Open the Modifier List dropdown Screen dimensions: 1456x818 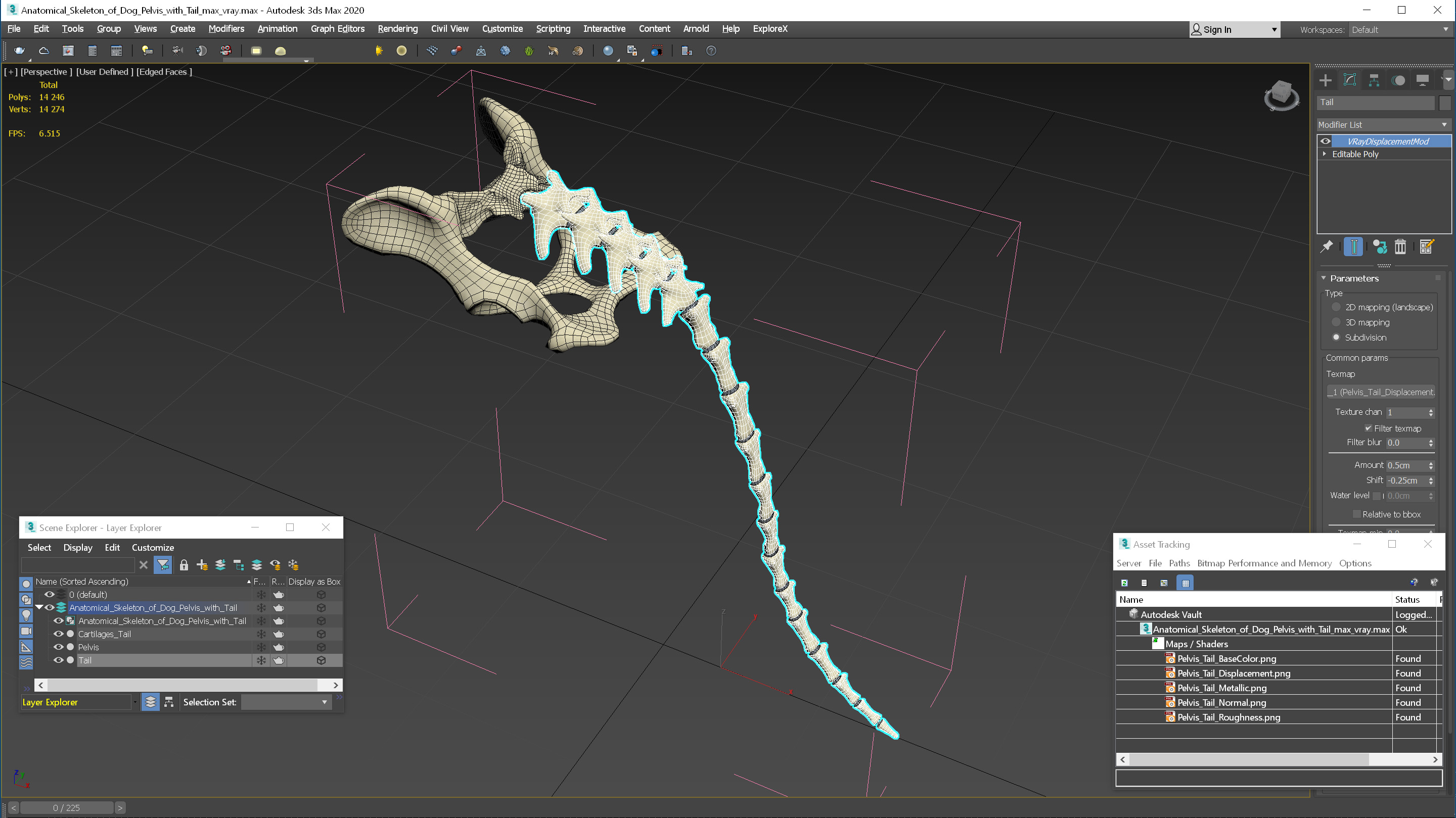[1383, 125]
